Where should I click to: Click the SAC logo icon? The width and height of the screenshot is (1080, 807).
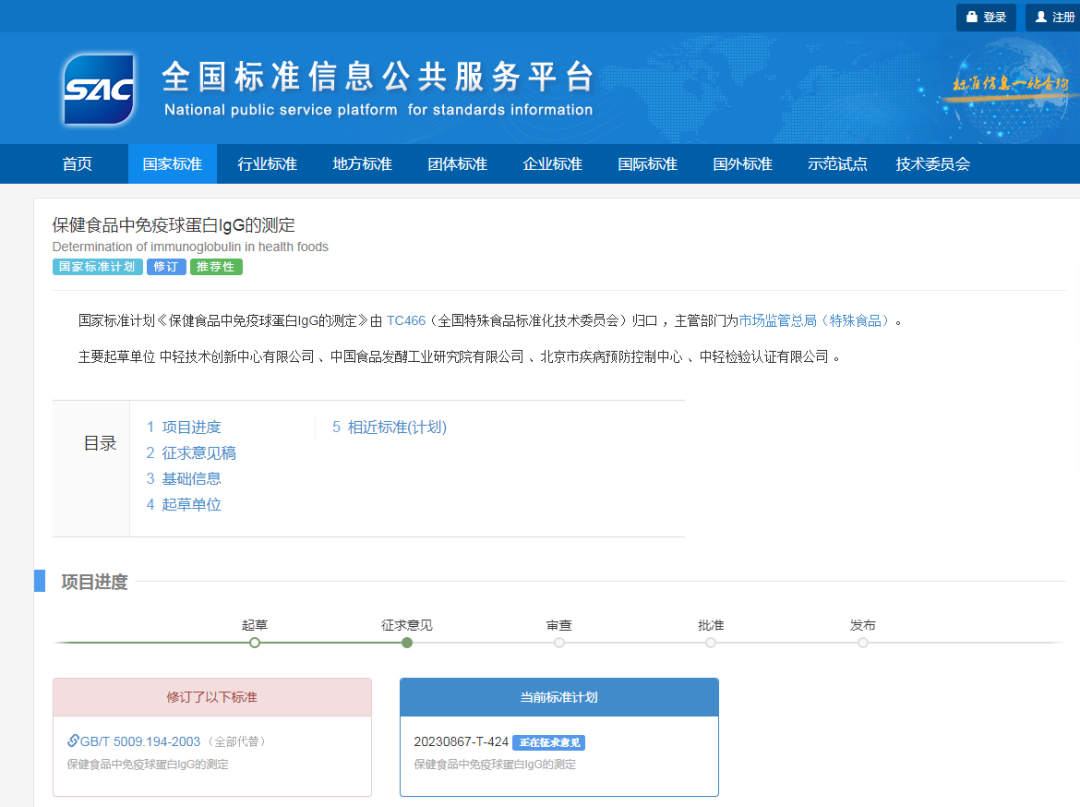(x=98, y=90)
